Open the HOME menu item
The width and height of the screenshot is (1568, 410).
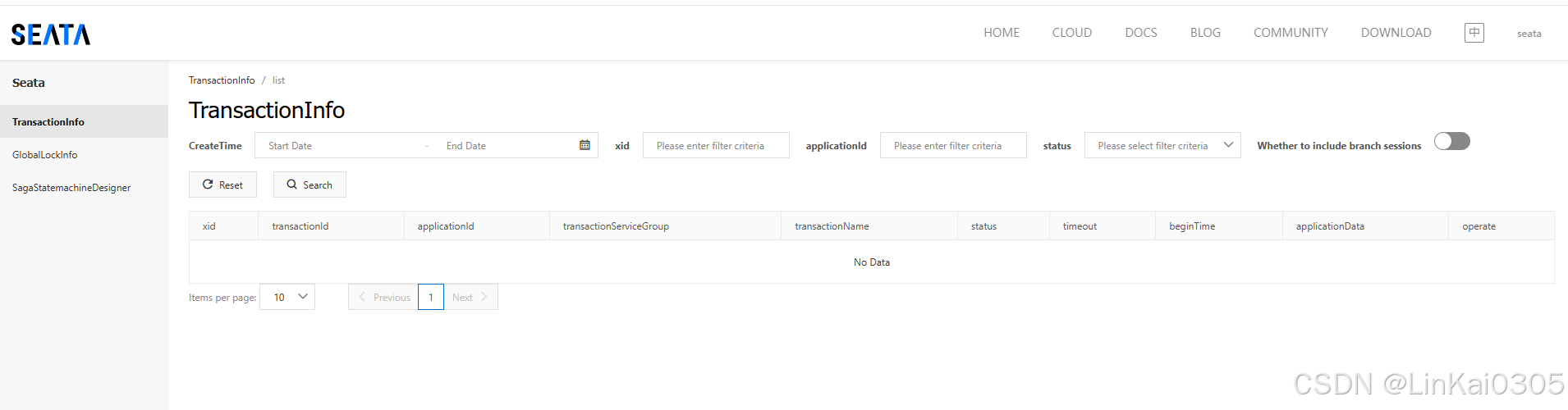point(1002,33)
